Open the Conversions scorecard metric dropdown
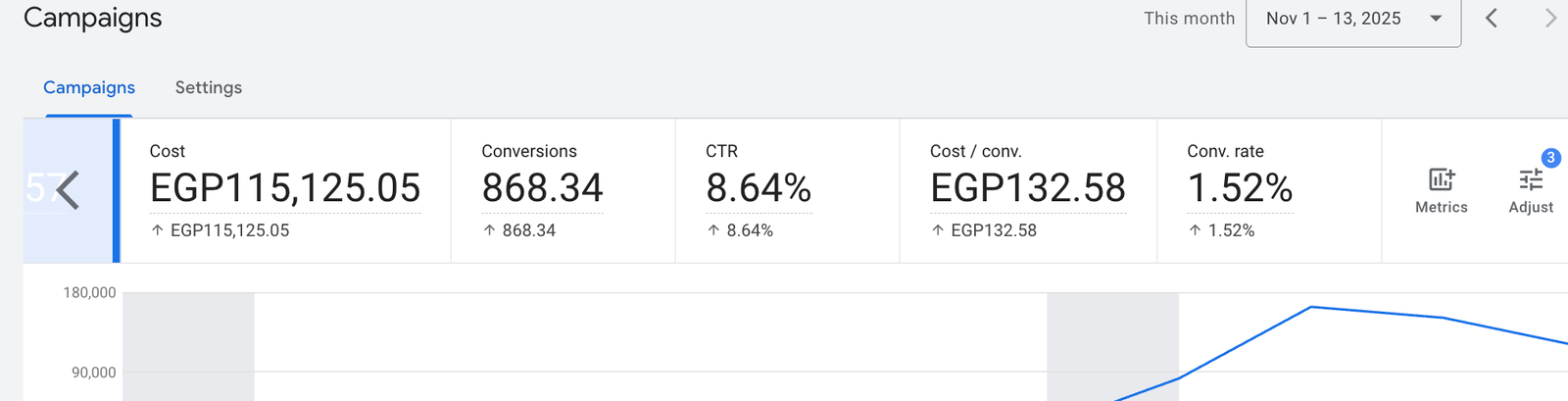Image resolution: width=1568 pixels, height=401 pixels. pyautogui.click(x=529, y=151)
